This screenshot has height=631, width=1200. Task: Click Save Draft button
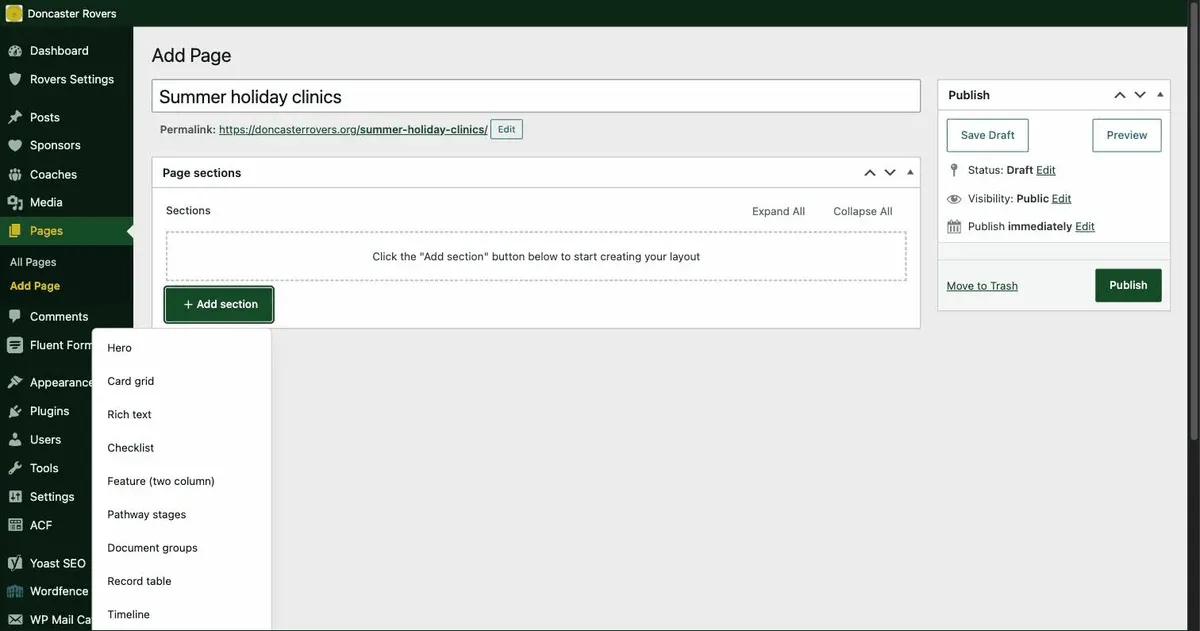[988, 135]
